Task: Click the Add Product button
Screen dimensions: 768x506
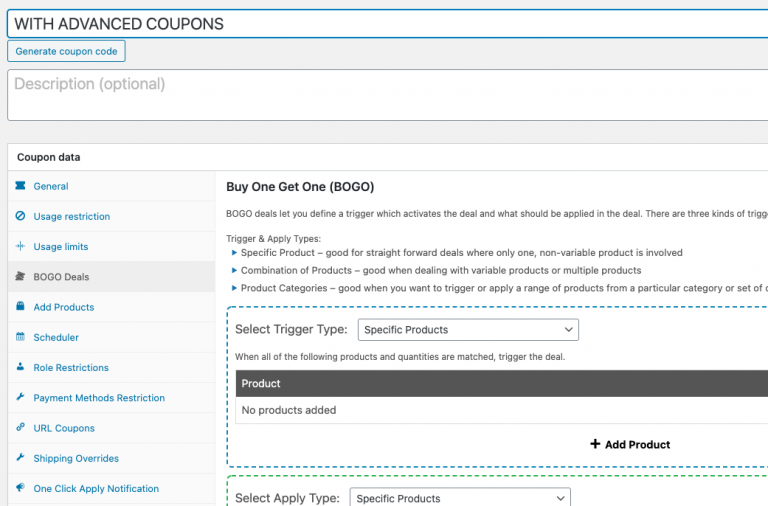Action: tap(630, 444)
